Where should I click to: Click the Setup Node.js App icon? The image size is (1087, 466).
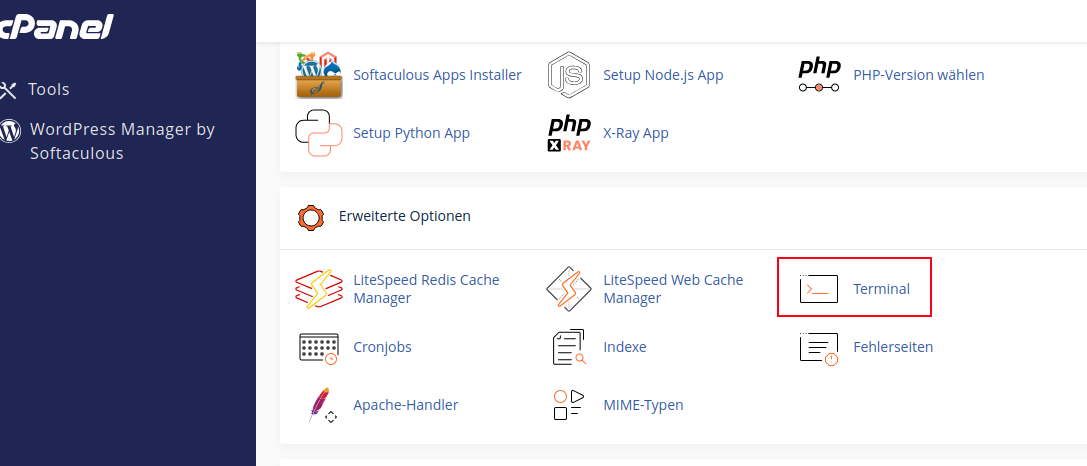pos(569,75)
